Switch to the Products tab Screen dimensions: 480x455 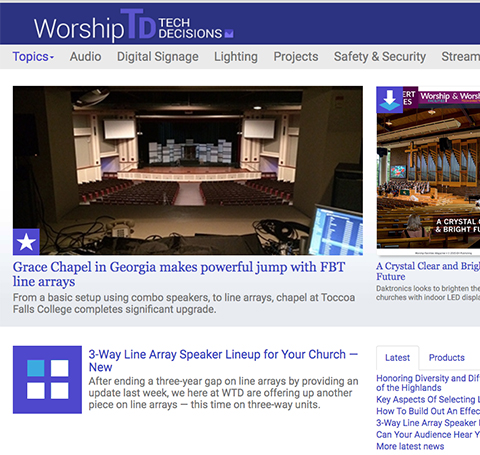click(447, 358)
